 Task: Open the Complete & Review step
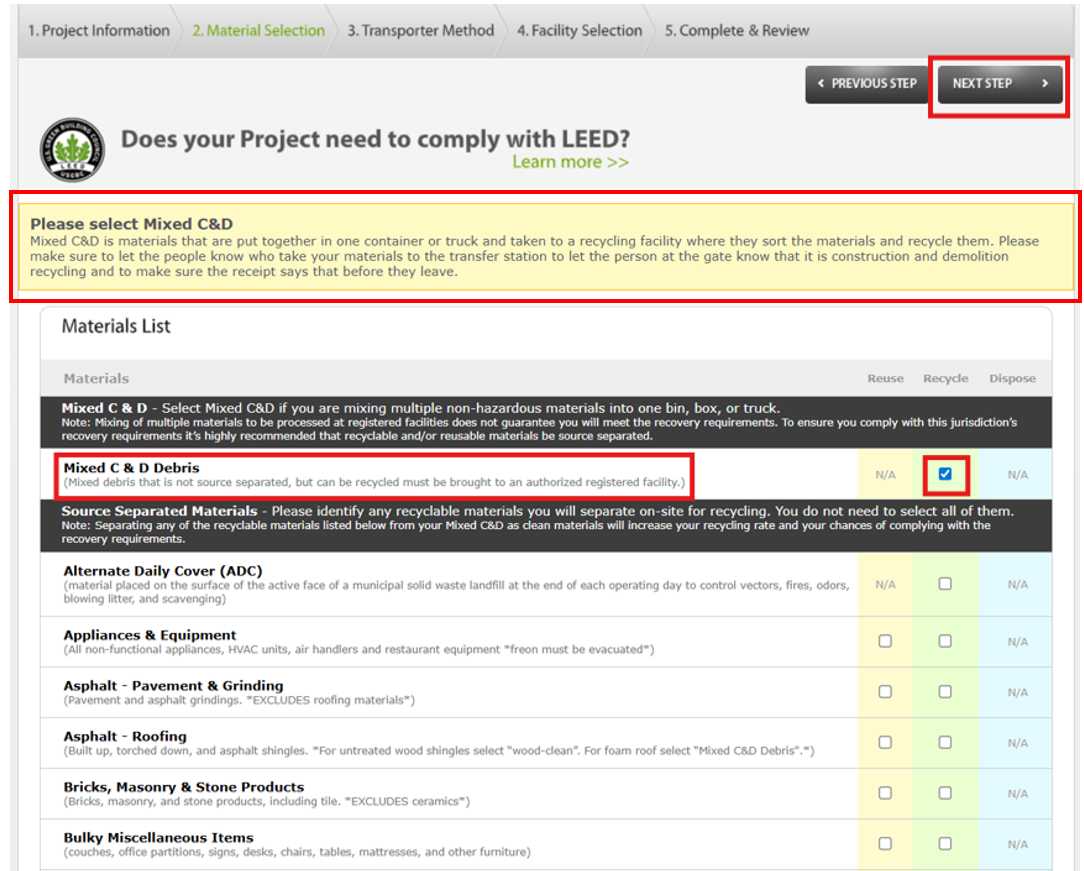coord(736,30)
